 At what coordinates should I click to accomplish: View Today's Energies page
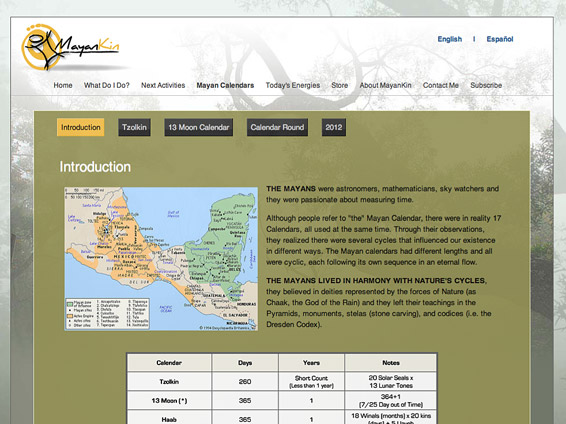293,85
